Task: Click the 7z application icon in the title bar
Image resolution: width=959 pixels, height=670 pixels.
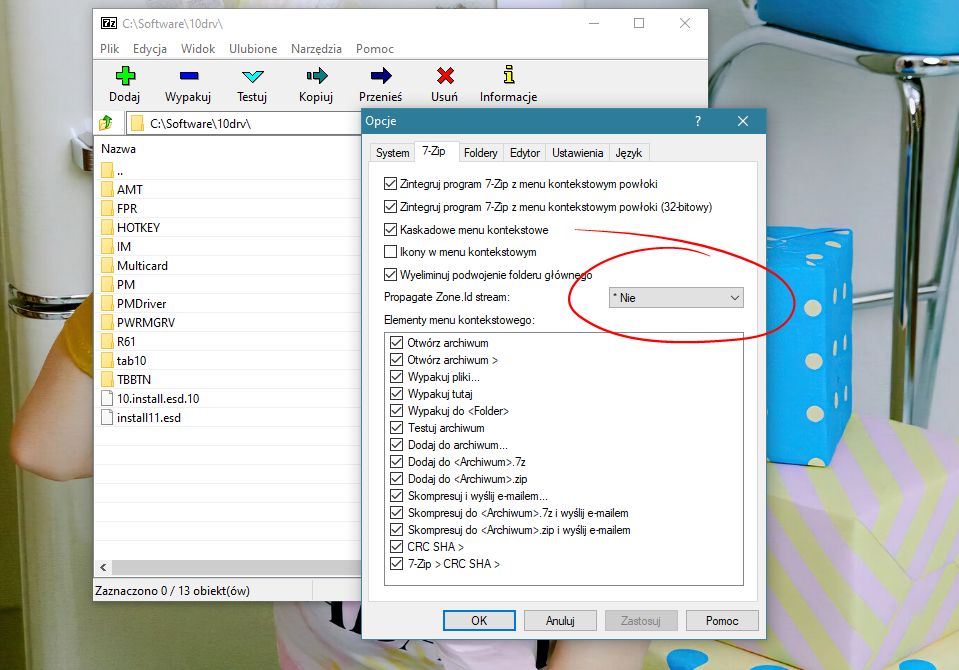Action: click(109, 23)
